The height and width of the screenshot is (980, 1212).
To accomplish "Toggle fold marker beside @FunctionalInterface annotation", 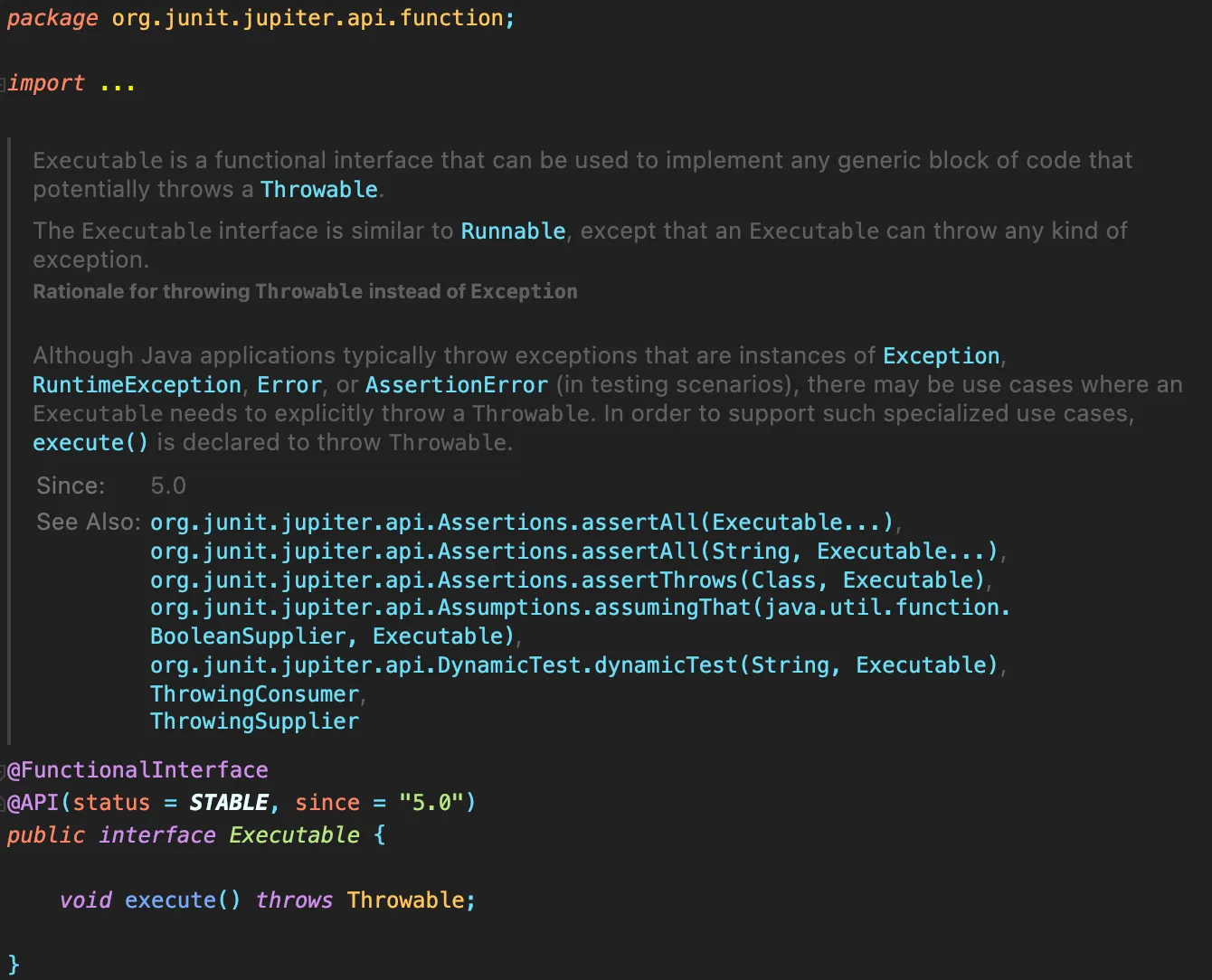I will 4,770.
